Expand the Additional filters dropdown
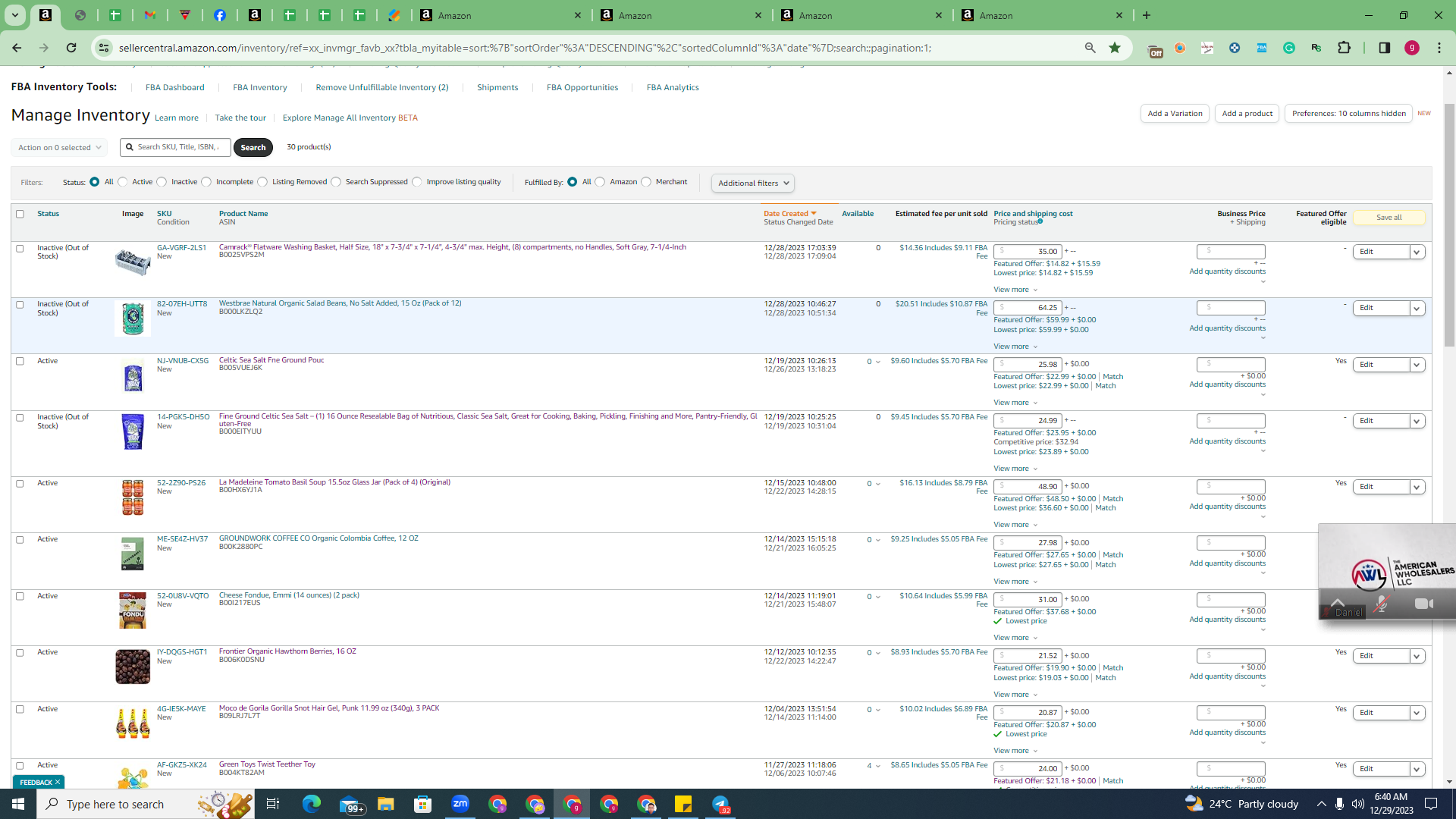This screenshot has width=1456, height=819. 753,183
